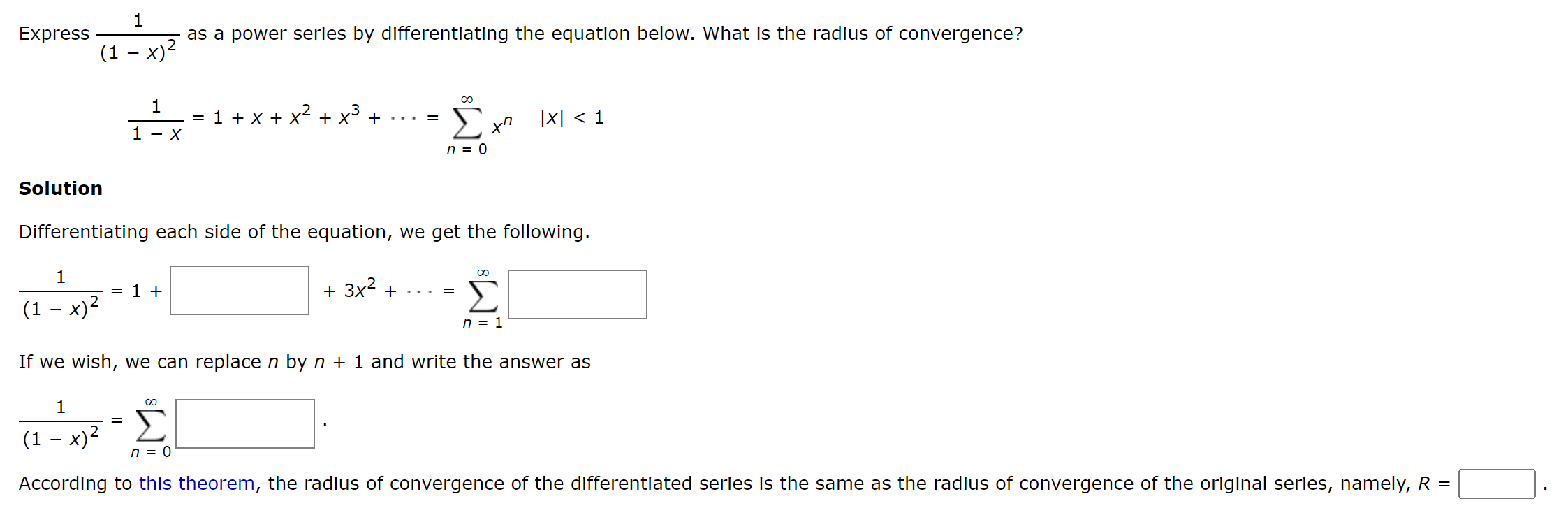Image resolution: width=1568 pixels, height=515 pixels.
Task: Click the "Differentiating each side" sentence
Action: pyautogui.click(x=304, y=231)
